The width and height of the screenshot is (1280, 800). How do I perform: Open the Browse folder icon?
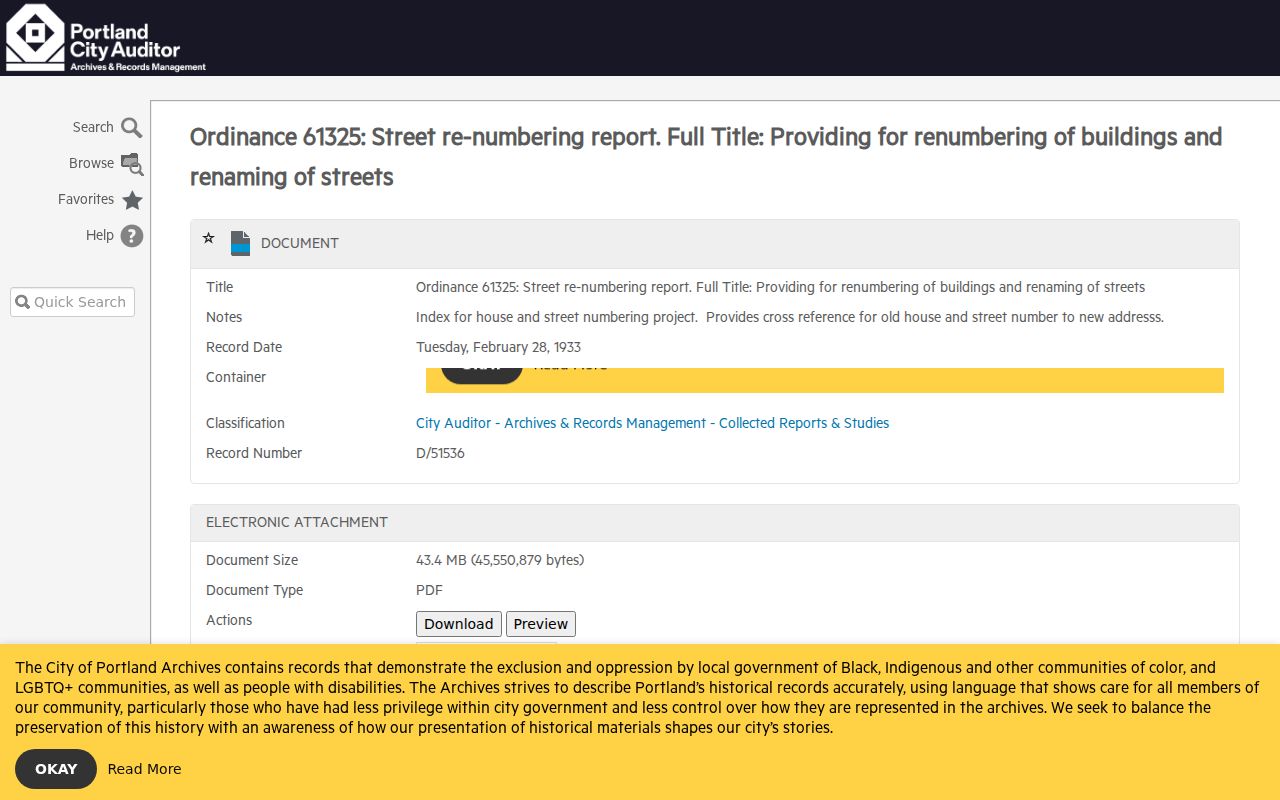tap(132, 164)
